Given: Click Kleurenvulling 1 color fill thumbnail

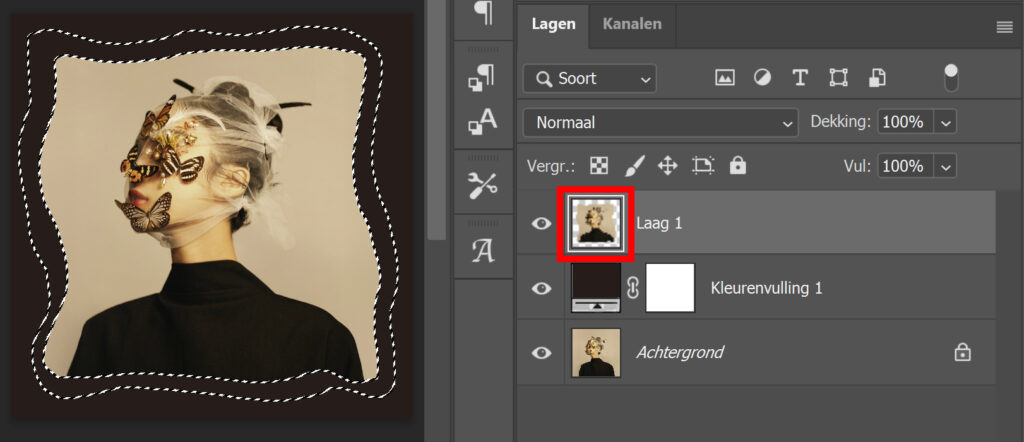Looking at the screenshot, I should (595, 288).
